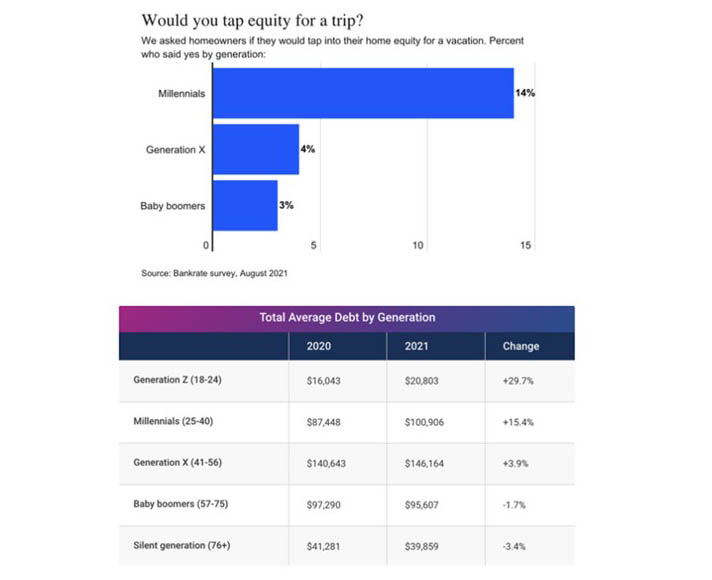Select the 2021 column header
This screenshot has height=580, width=712.
tap(417, 346)
